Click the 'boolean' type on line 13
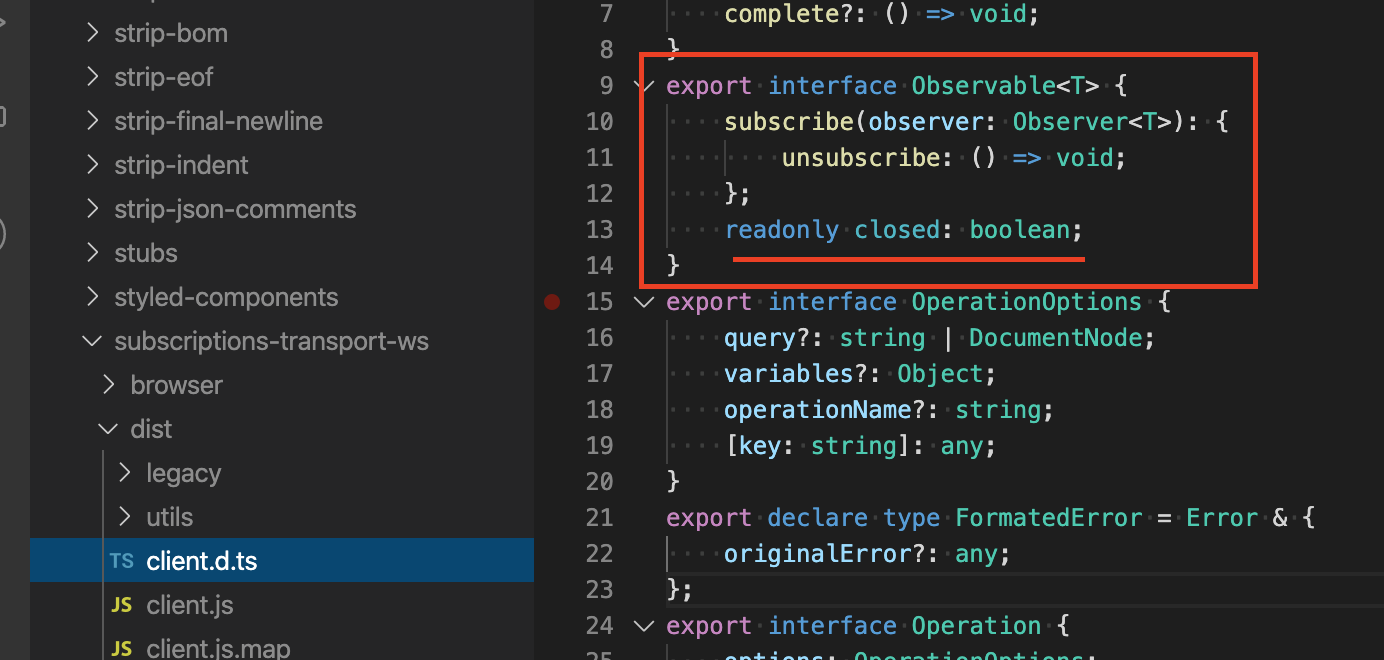Image resolution: width=1384 pixels, height=660 pixels. click(x=1020, y=230)
